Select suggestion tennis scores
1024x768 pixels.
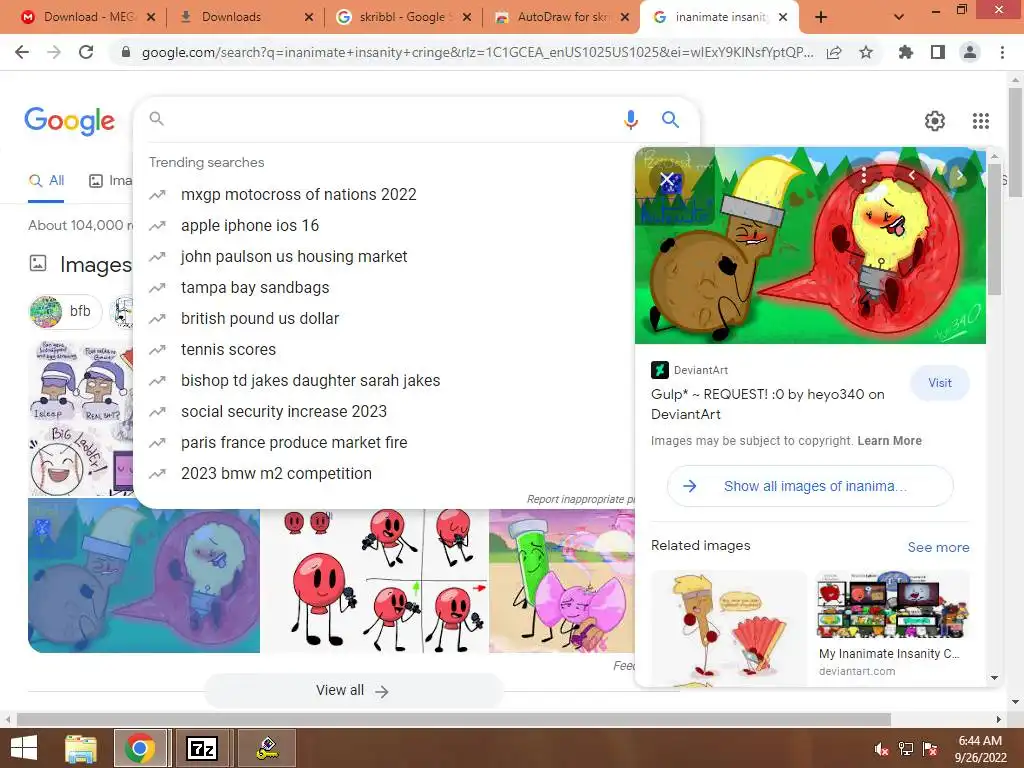228,349
